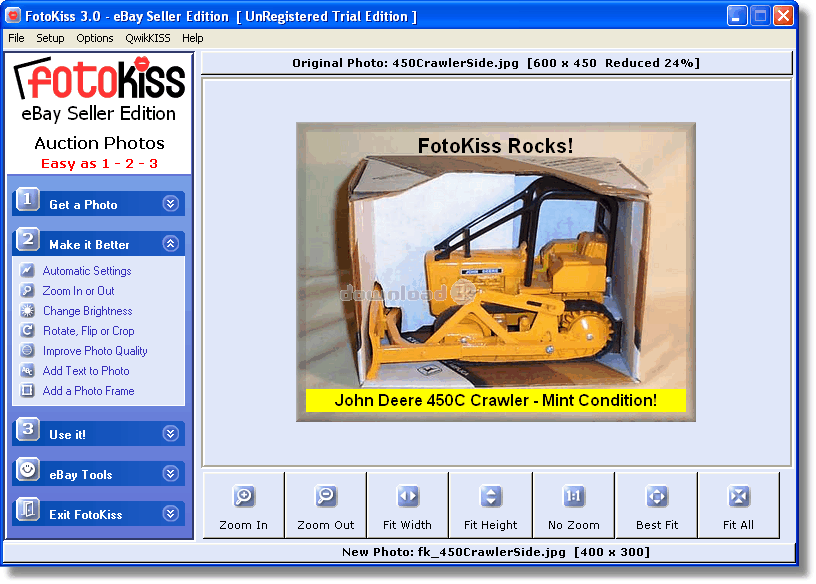Image resolution: width=816 pixels, height=584 pixels.
Task: Fit the photo to width
Action: tap(407, 505)
